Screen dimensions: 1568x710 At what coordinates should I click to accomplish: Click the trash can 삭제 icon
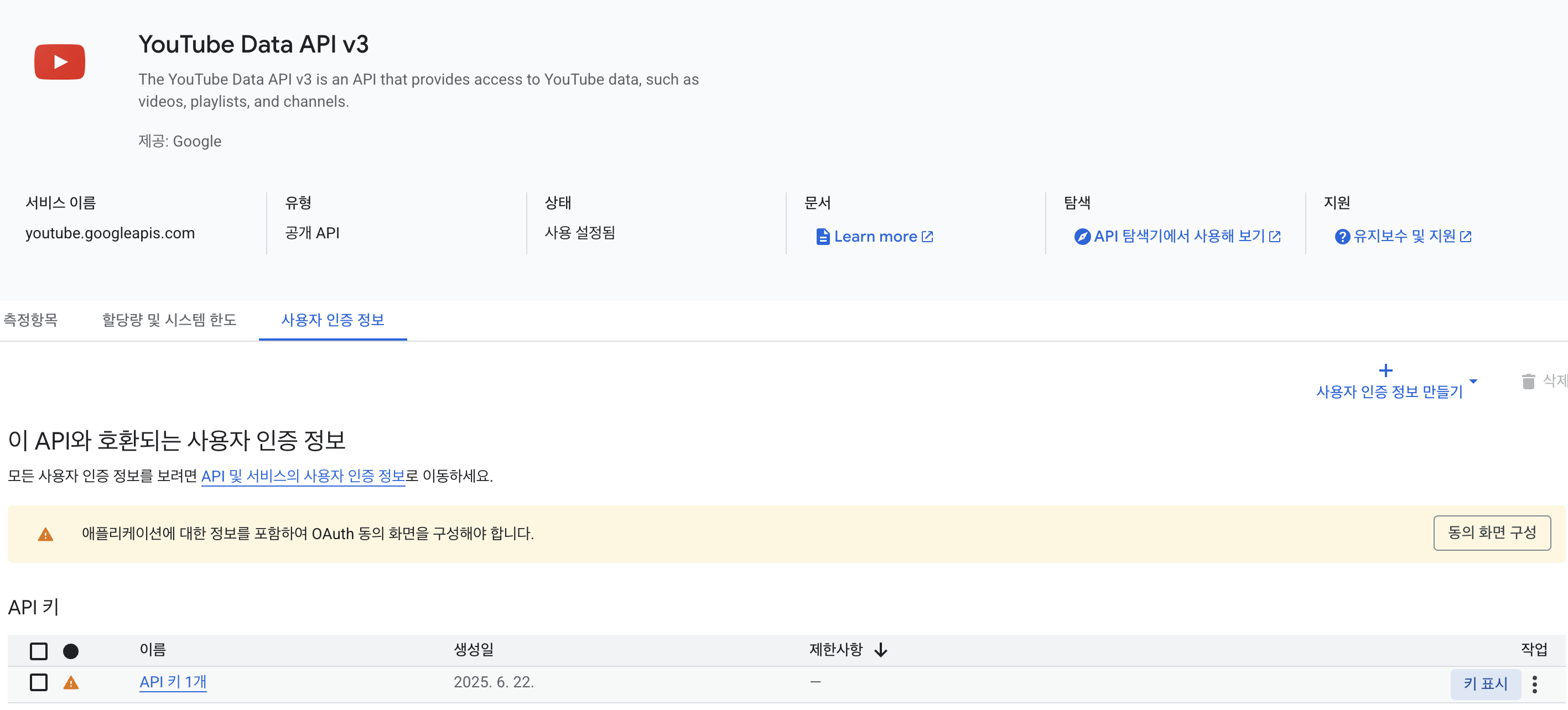tap(1528, 382)
